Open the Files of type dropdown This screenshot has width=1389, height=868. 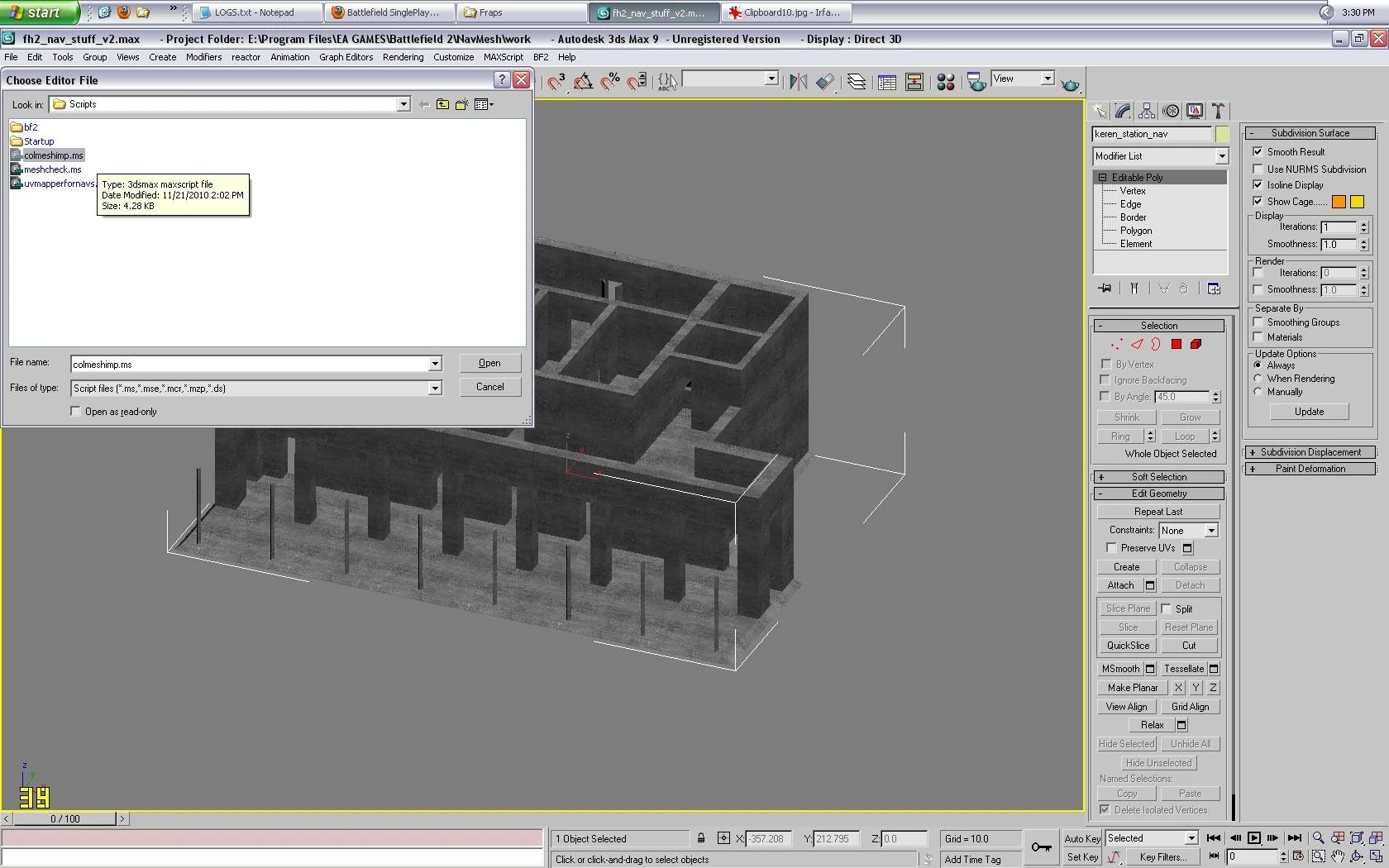click(x=435, y=389)
